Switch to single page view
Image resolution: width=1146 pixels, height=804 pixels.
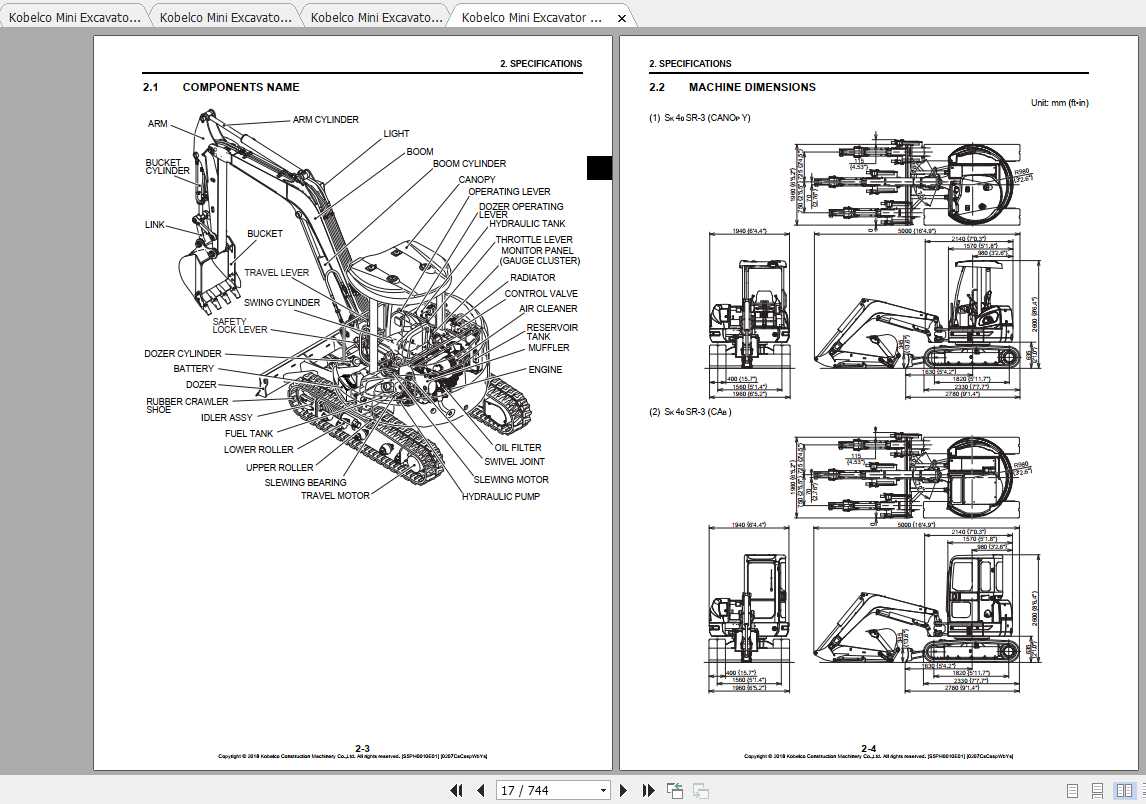(x=1072, y=790)
